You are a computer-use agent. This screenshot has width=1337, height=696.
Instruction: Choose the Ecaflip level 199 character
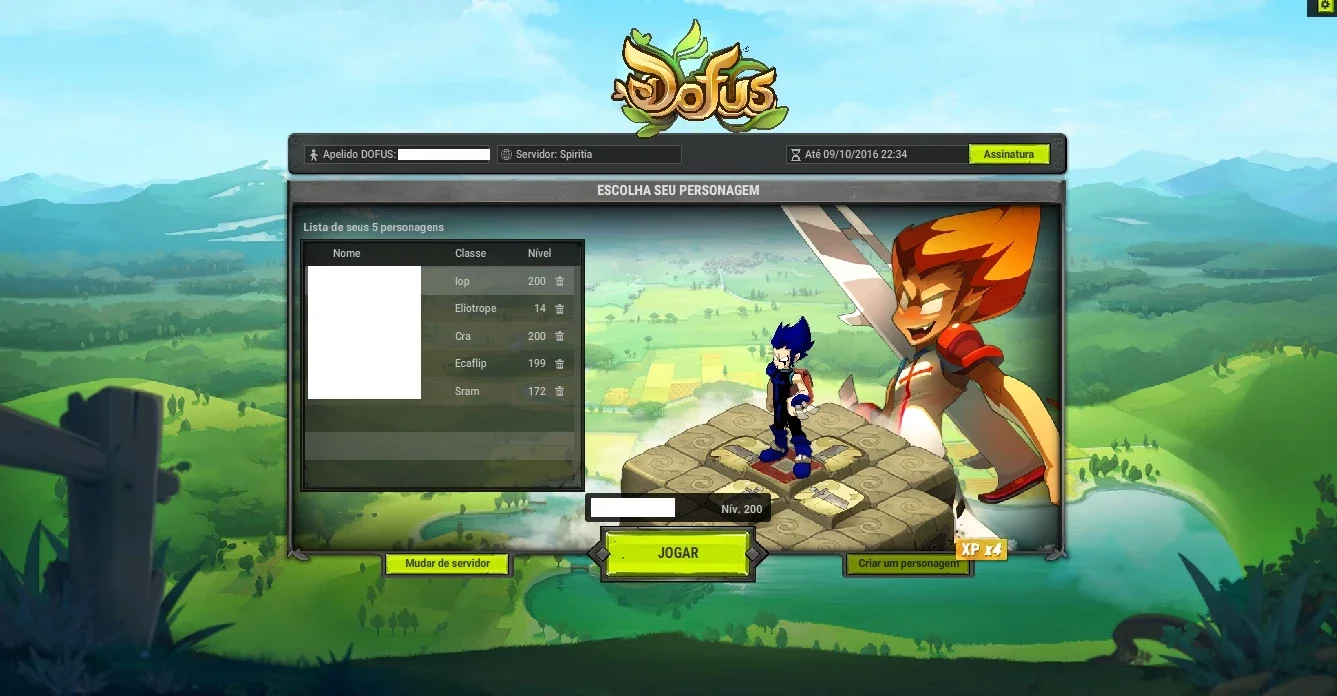point(440,364)
